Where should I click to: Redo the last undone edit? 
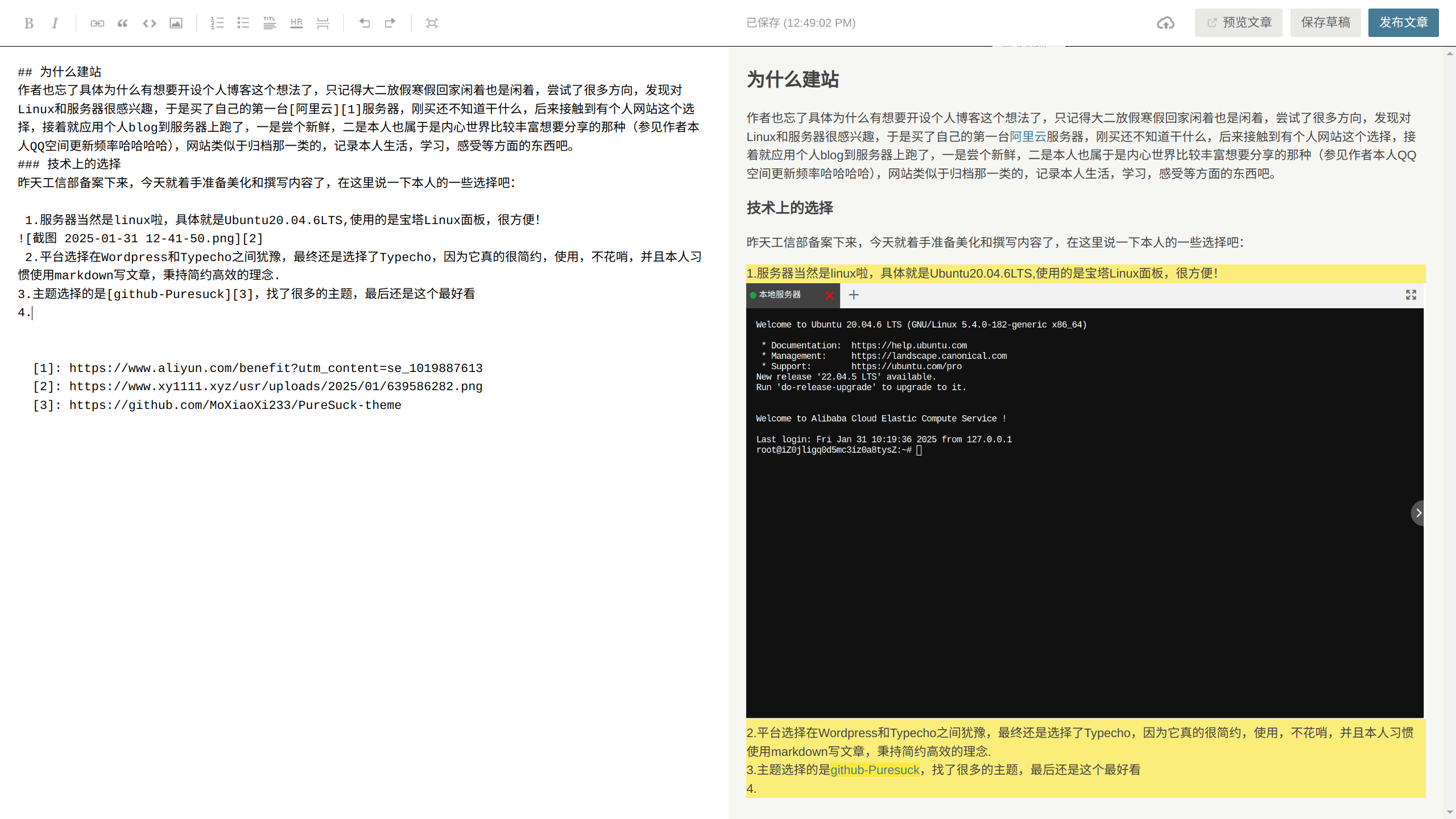pos(390,23)
